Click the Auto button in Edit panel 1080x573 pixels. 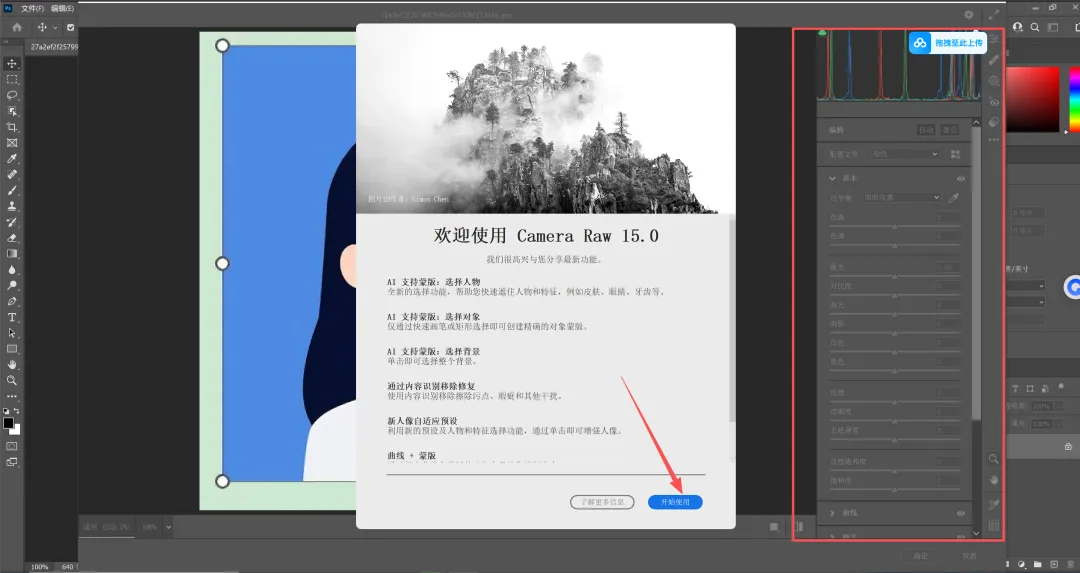click(x=926, y=130)
